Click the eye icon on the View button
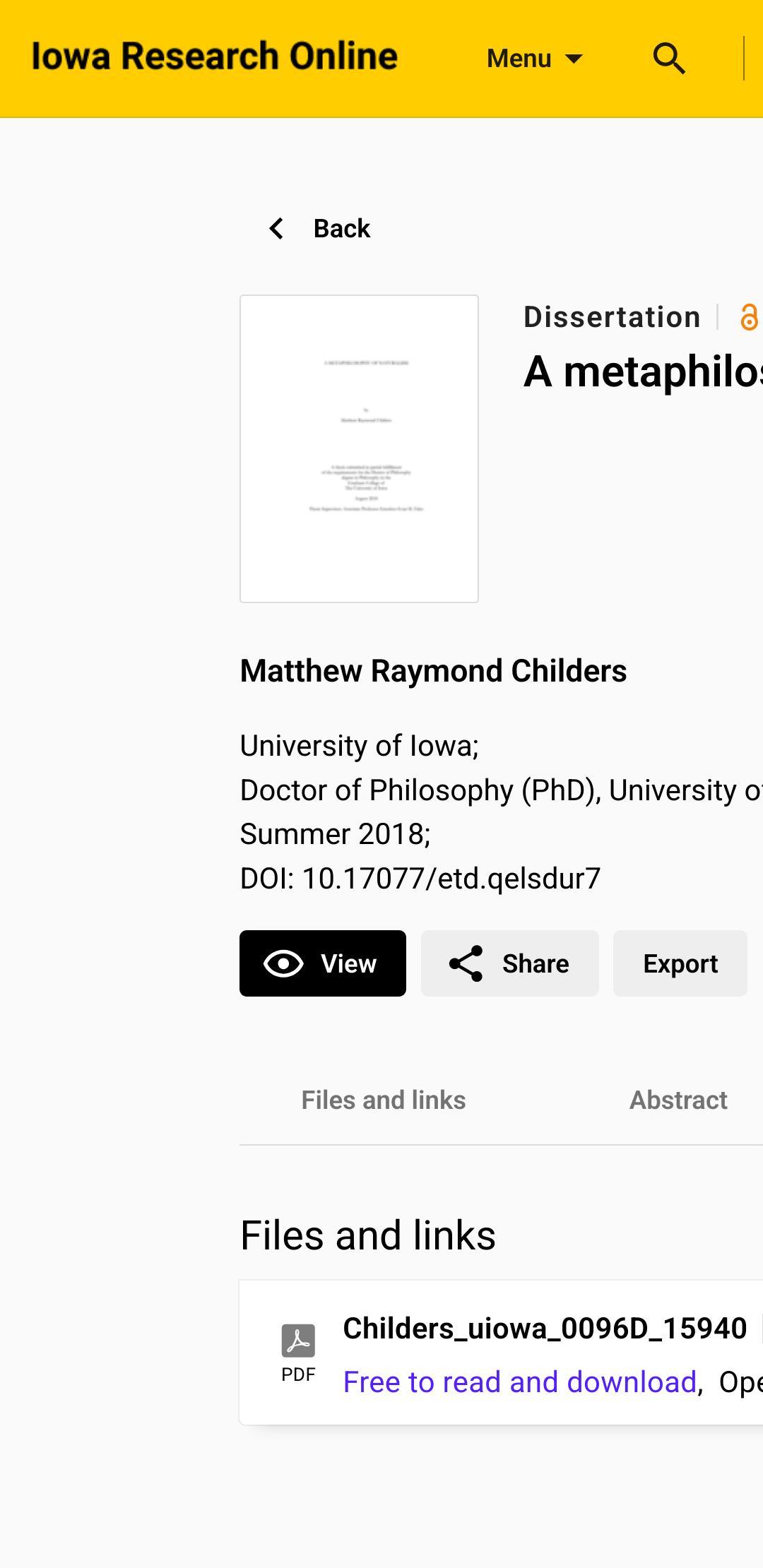This screenshot has width=763, height=1568. point(283,963)
